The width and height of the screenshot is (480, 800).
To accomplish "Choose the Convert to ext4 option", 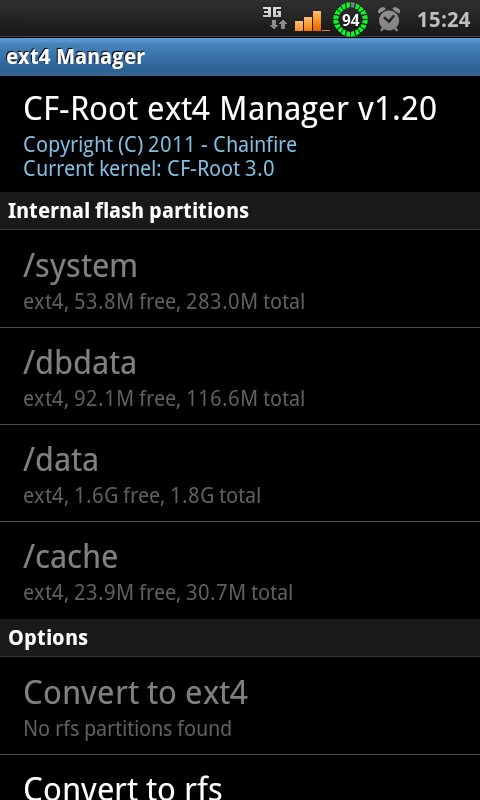I will point(240,706).
